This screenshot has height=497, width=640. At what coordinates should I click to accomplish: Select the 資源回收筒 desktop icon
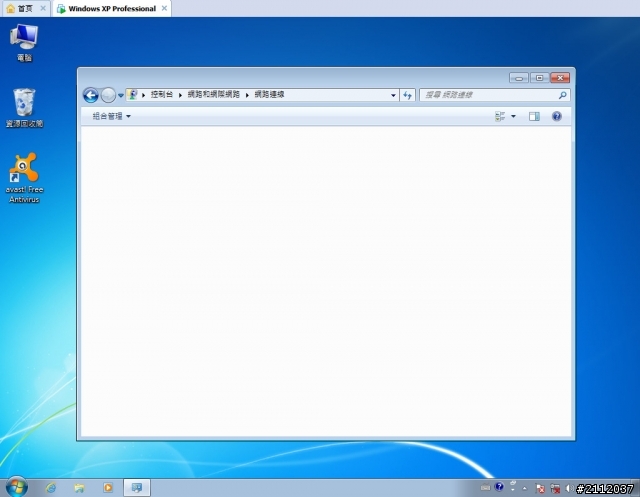[x=24, y=108]
